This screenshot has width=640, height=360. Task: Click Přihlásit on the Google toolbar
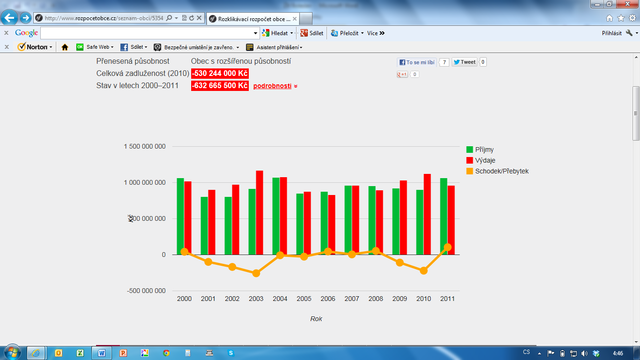coord(611,33)
